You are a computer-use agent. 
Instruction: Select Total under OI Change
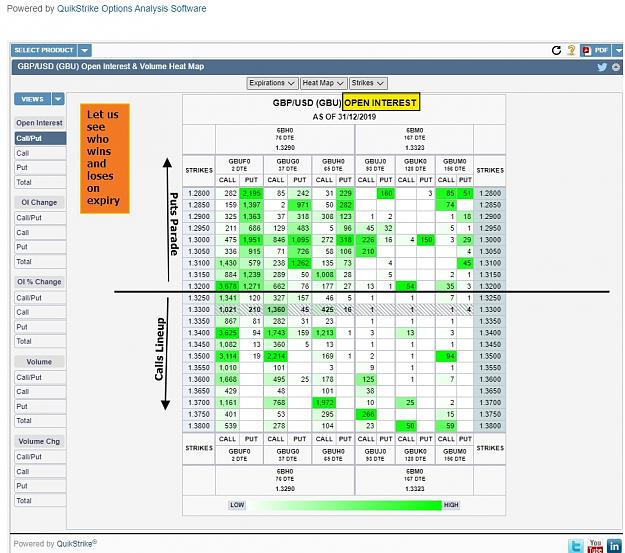tap(40, 262)
